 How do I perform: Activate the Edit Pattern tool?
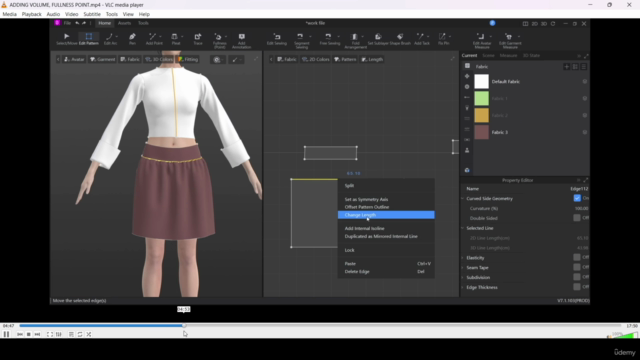click(89, 39)
